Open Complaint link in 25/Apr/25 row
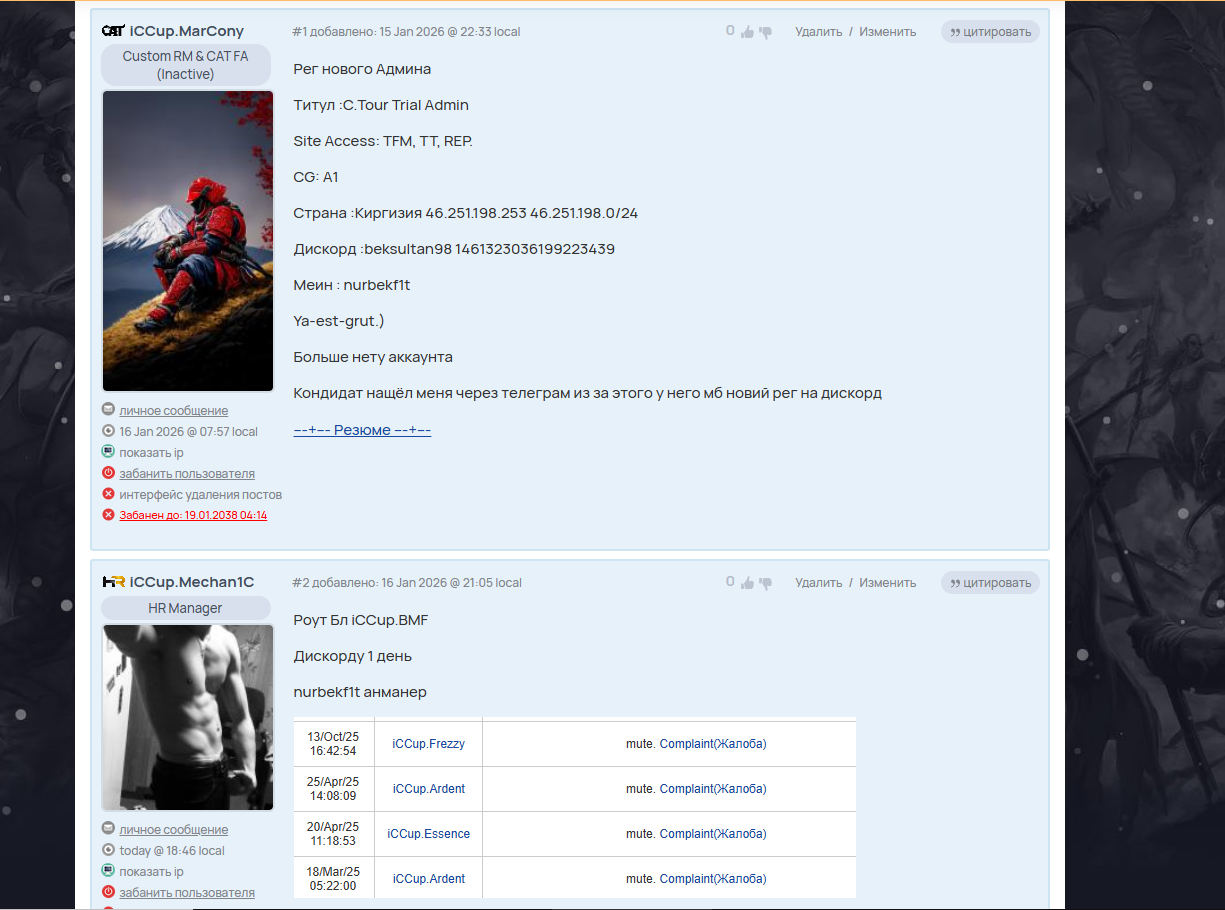Screen dimensions: 1225x910 [713, 789]
